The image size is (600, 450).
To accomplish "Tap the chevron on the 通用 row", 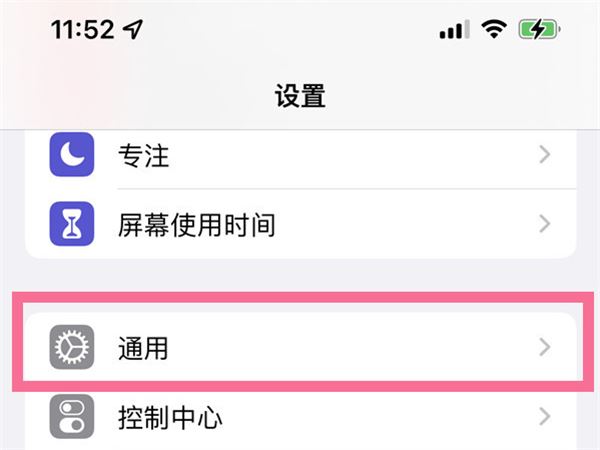I will [544, 347].
